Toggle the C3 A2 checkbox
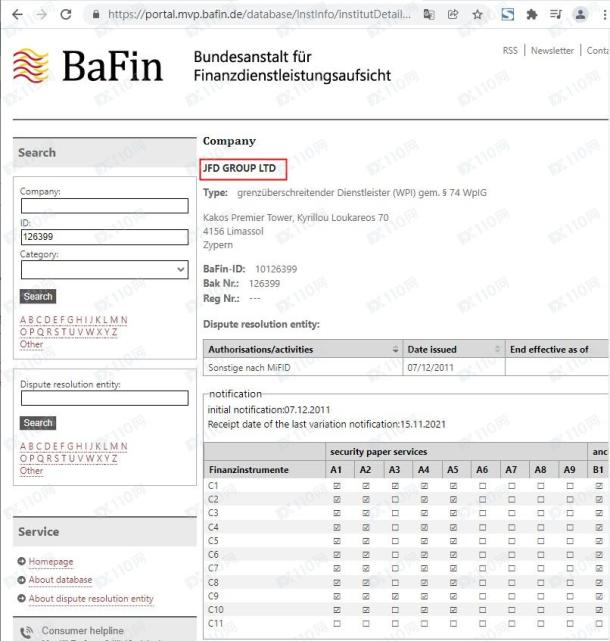This screenshot has width=610, height=641. tap(366, 513)
